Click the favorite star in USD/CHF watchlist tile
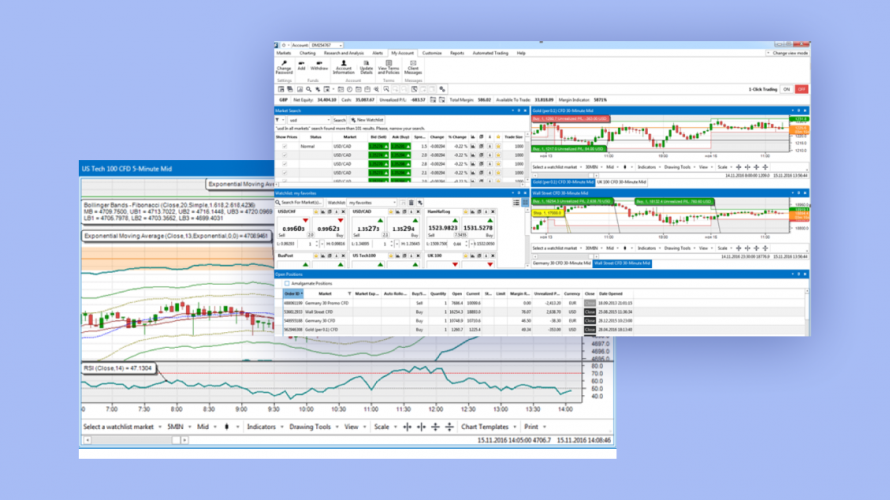The image size is (890, 500). 316,212
